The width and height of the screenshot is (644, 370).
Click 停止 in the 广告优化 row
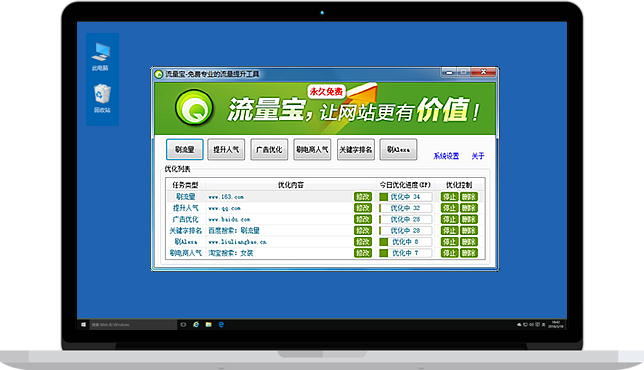tap(450, 219)
